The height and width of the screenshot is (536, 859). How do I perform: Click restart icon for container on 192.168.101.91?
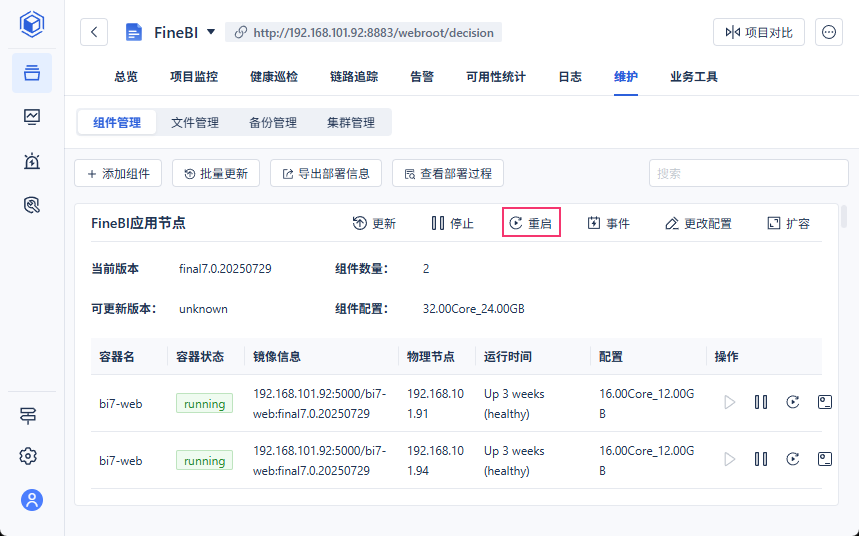pyautogui.click(x=793, y=402)
